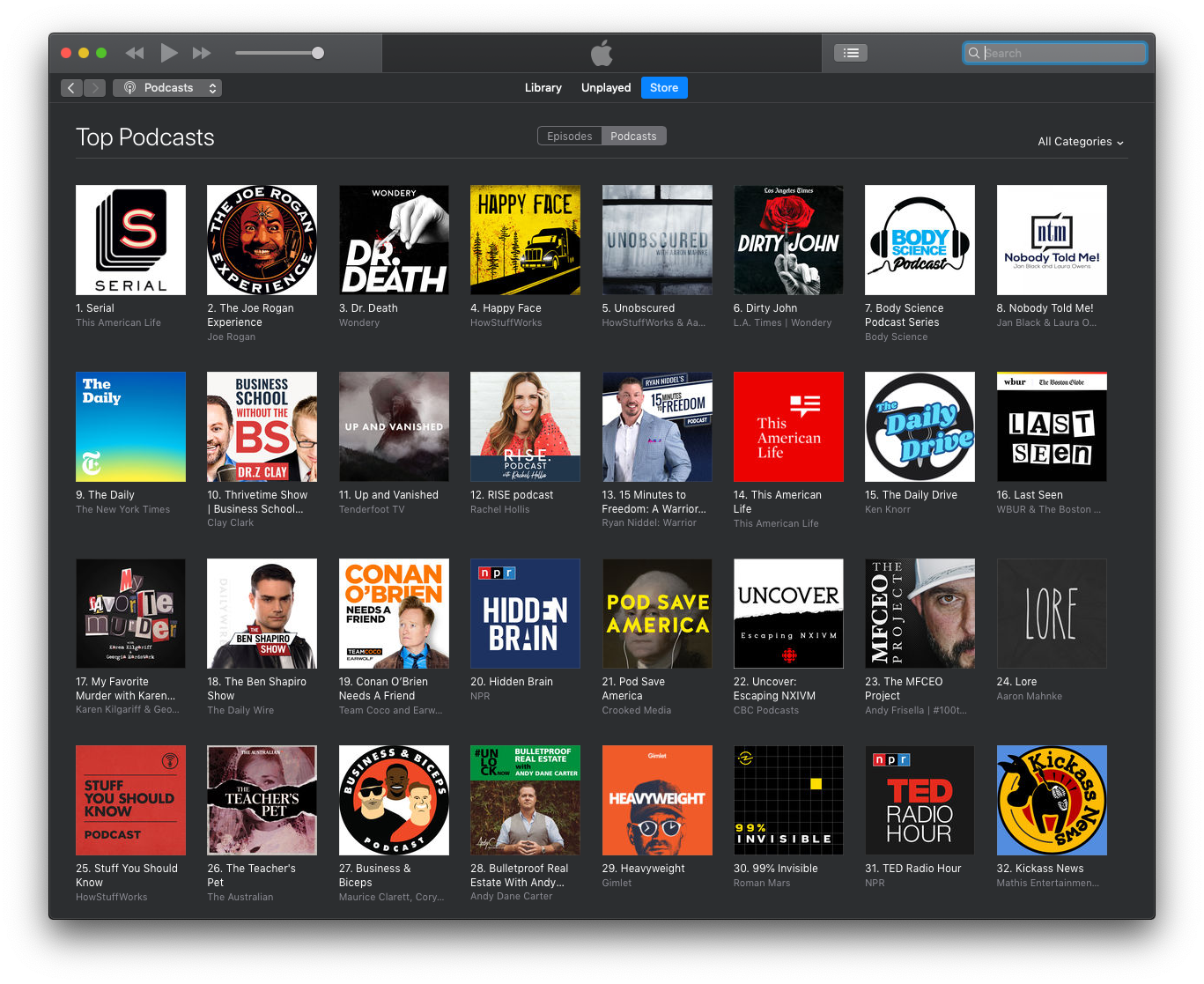Open the red This American Life artwork
The height and width of the screenshot is (984, 1204).
pyautogui.click(x=788, y=426)
